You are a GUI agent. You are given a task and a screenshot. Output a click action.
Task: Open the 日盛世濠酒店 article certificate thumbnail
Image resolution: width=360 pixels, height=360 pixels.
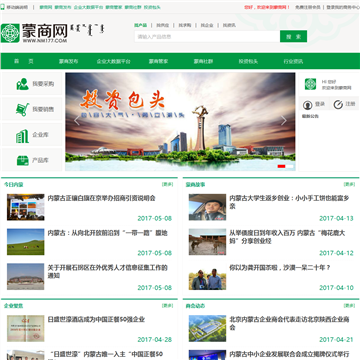pos(26,328)
